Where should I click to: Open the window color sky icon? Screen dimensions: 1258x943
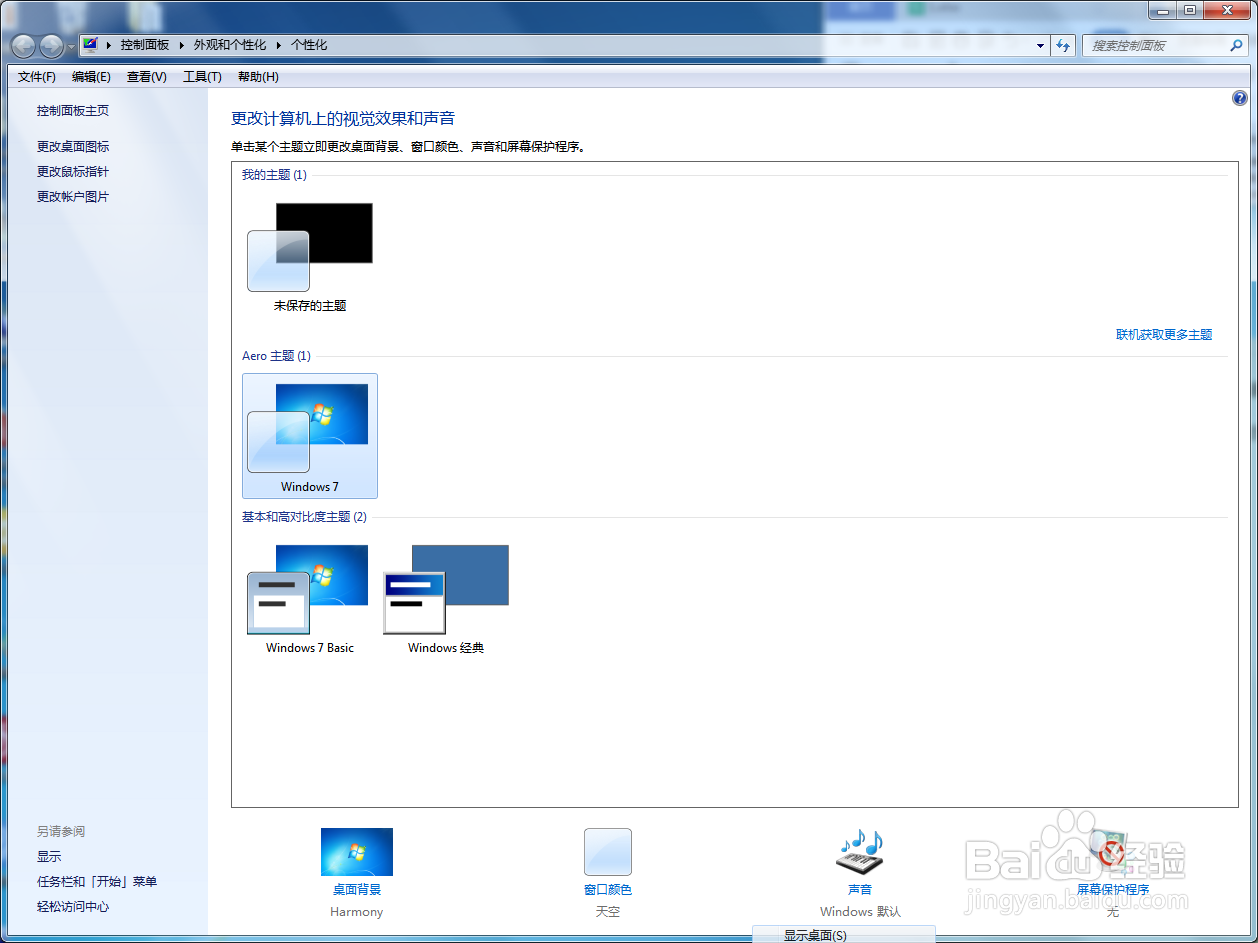pos(608,852)
